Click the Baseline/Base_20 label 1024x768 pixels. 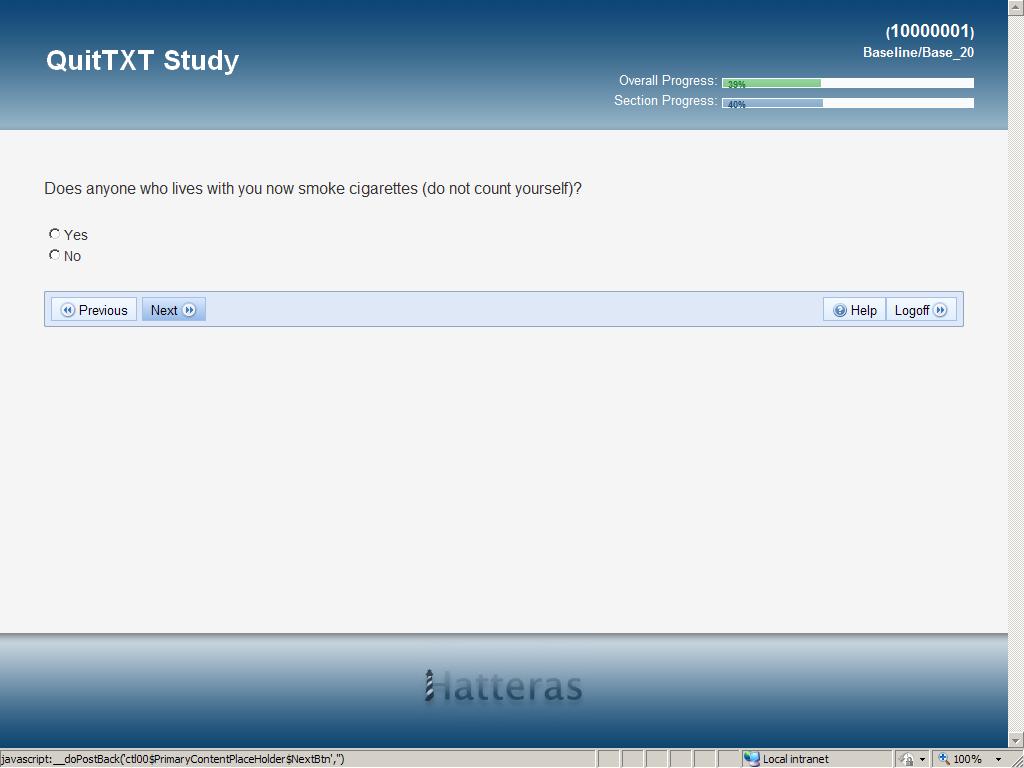[x=918, y=53]
